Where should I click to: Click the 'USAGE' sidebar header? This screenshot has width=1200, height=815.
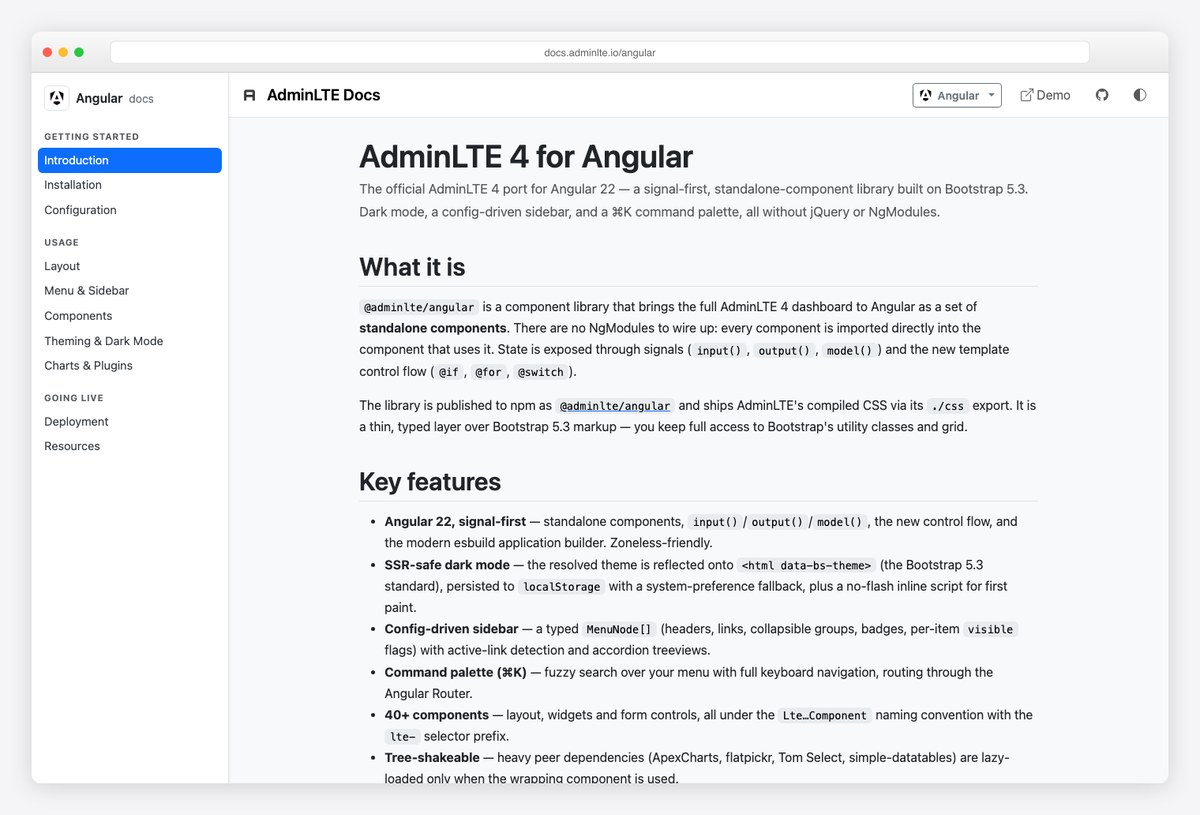pos(61,243)
